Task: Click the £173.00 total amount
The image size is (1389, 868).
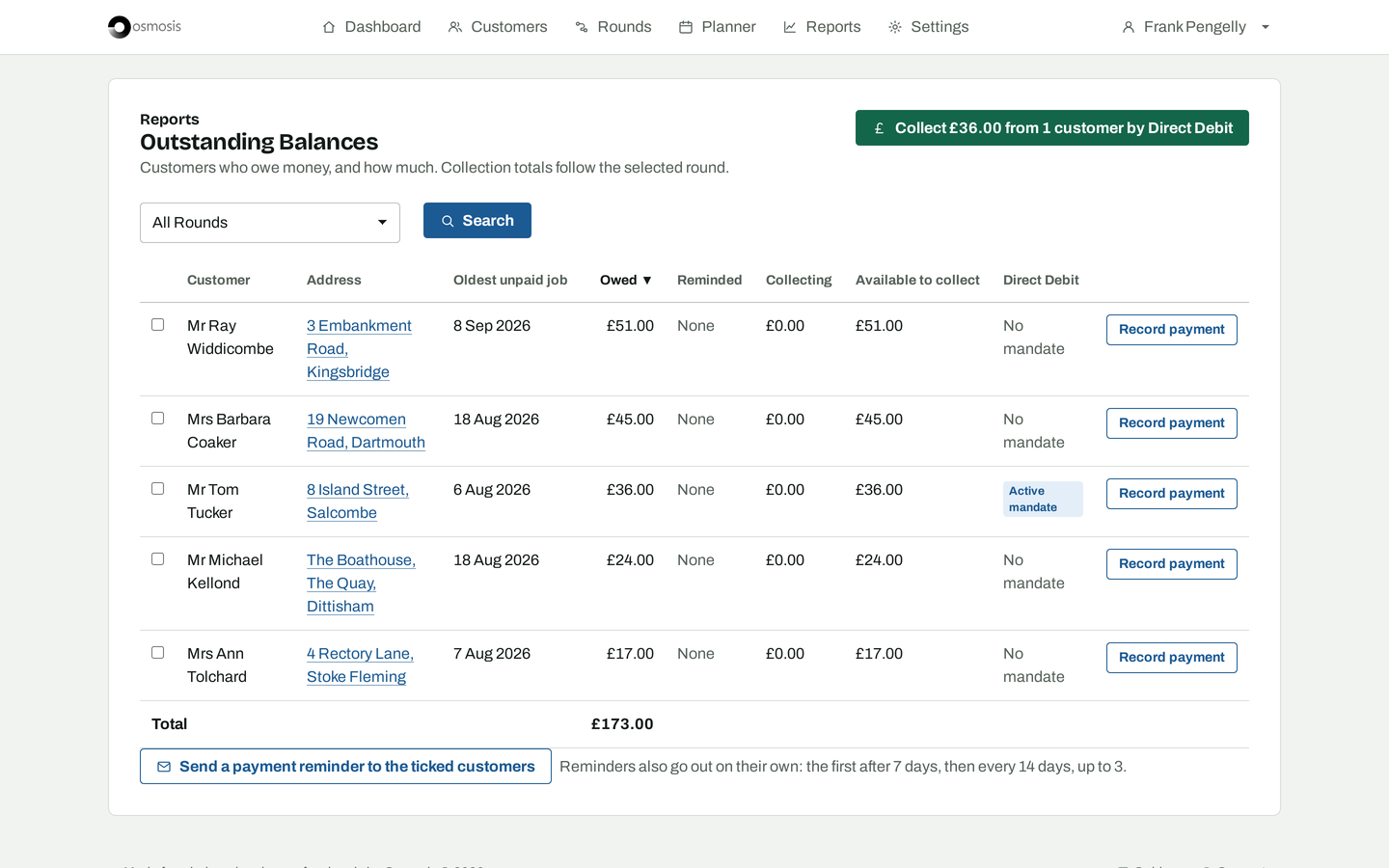Action: point(622,724)
